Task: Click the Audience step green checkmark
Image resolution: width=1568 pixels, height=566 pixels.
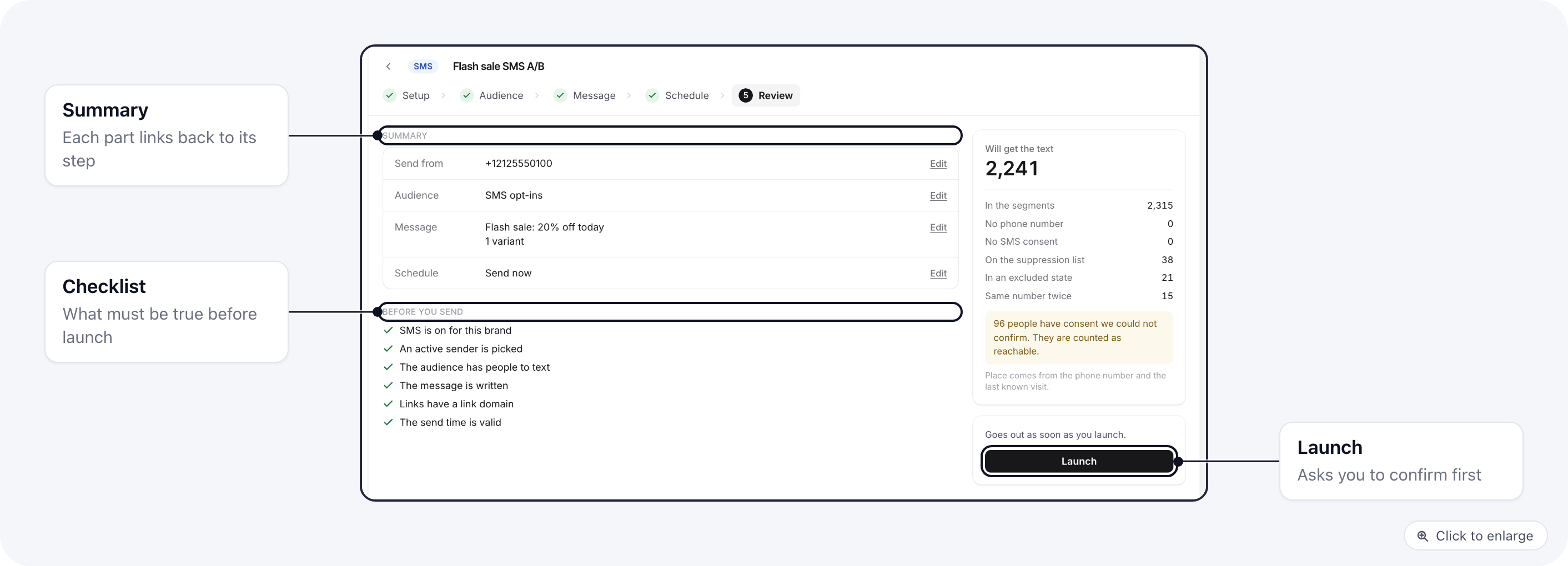Action: [x=466, y=95]
